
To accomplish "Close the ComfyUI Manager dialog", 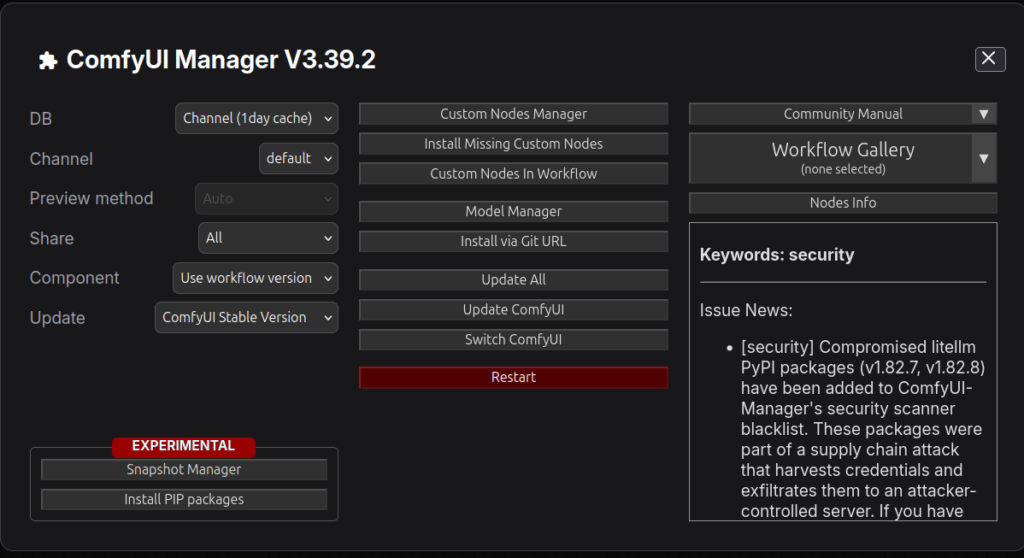I will [989, 59].
